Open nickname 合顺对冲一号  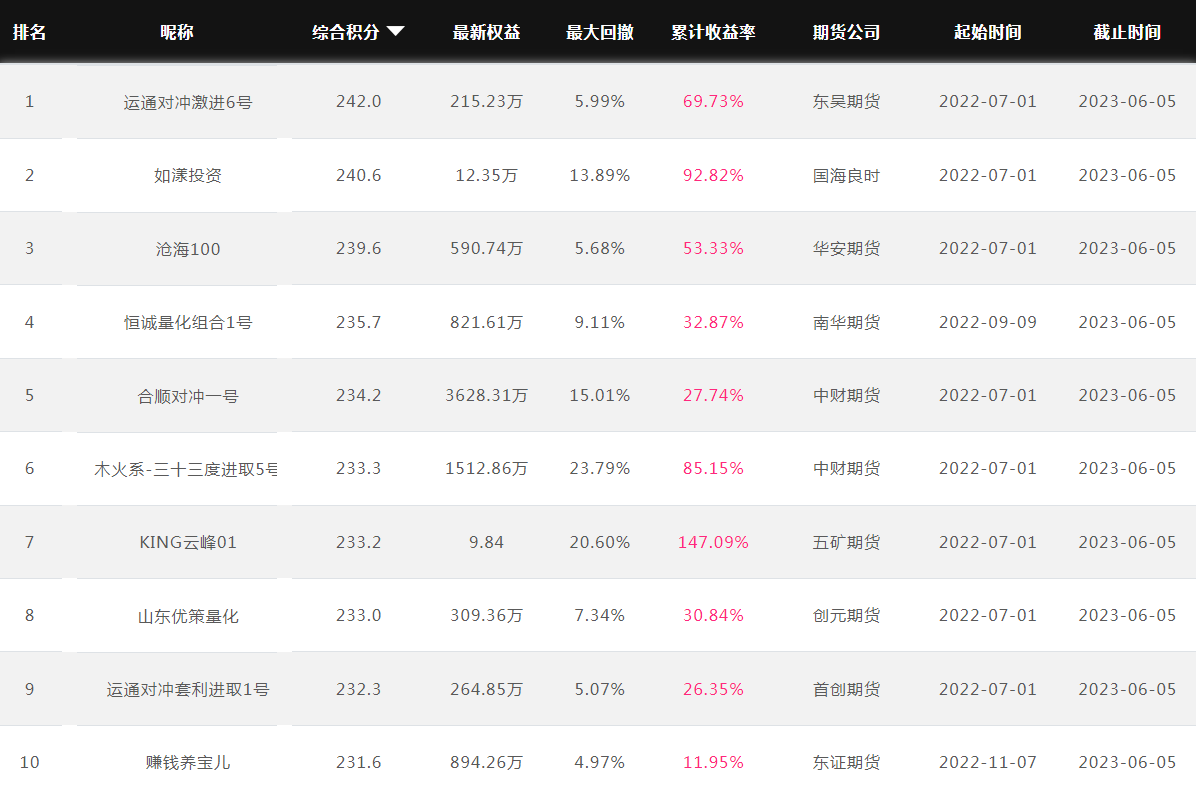[188, 396]
